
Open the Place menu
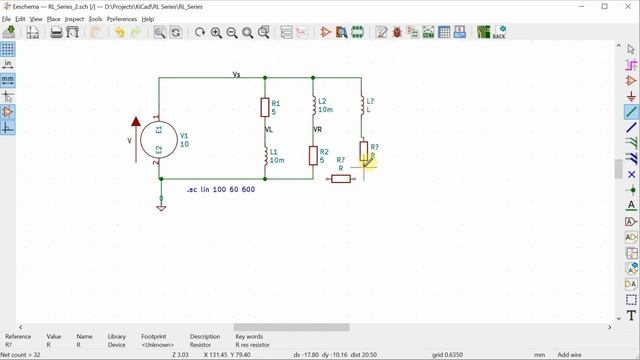pyautogui.click(x=53, y=19)
